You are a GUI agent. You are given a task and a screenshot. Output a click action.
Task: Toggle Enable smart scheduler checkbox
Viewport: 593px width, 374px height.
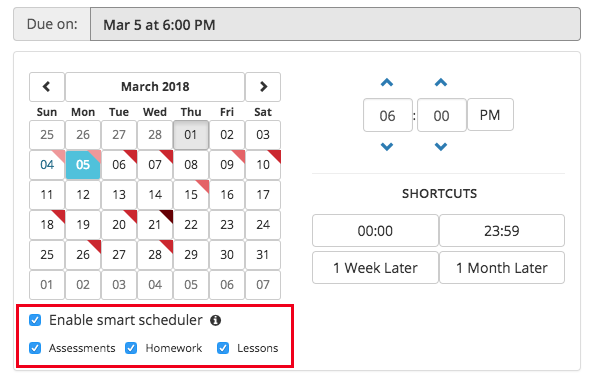point(35,320)
